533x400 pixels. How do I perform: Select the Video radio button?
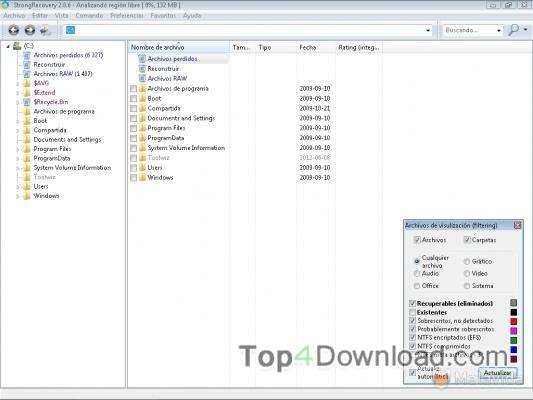click(467, 274)
